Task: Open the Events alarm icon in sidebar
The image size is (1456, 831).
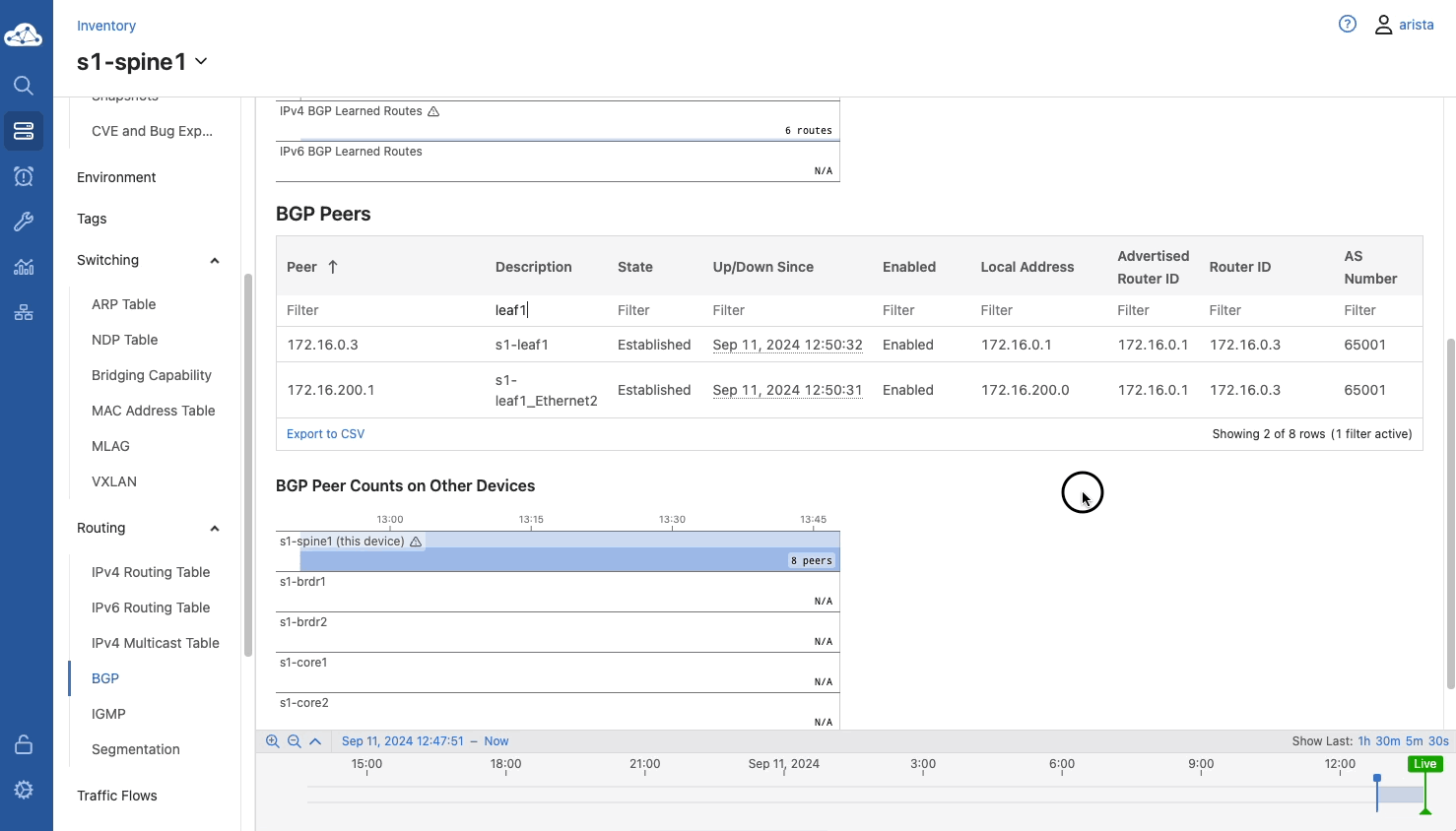Action: [x=24, y=176]
